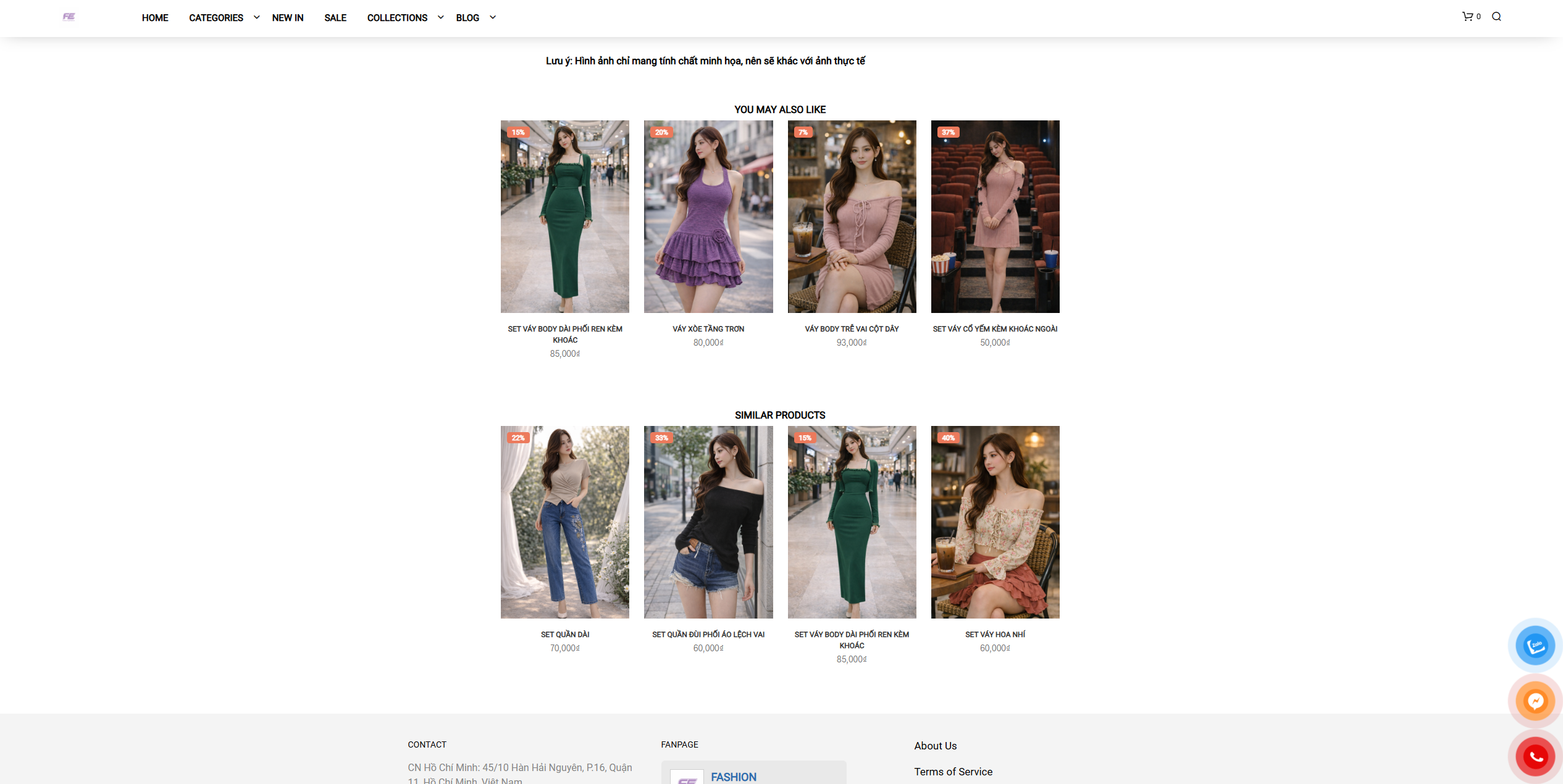This screenshot has height=784, width=1563.
Task: Open the Terms of Service link
Action: point(953,772)
